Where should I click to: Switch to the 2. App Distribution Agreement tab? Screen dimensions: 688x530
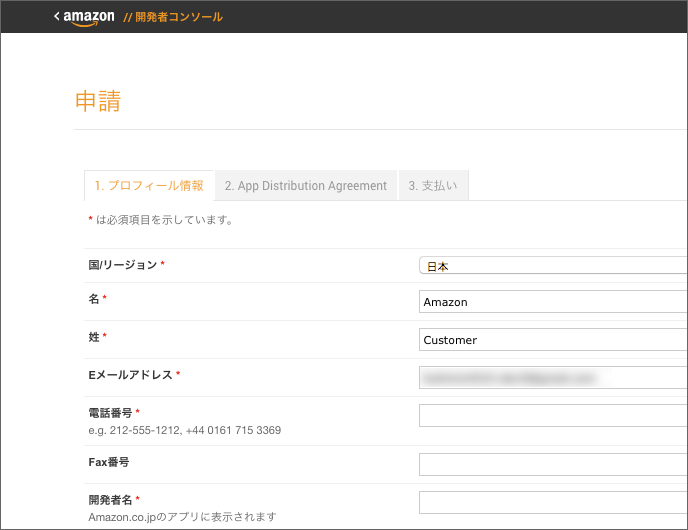click(305, 185)
